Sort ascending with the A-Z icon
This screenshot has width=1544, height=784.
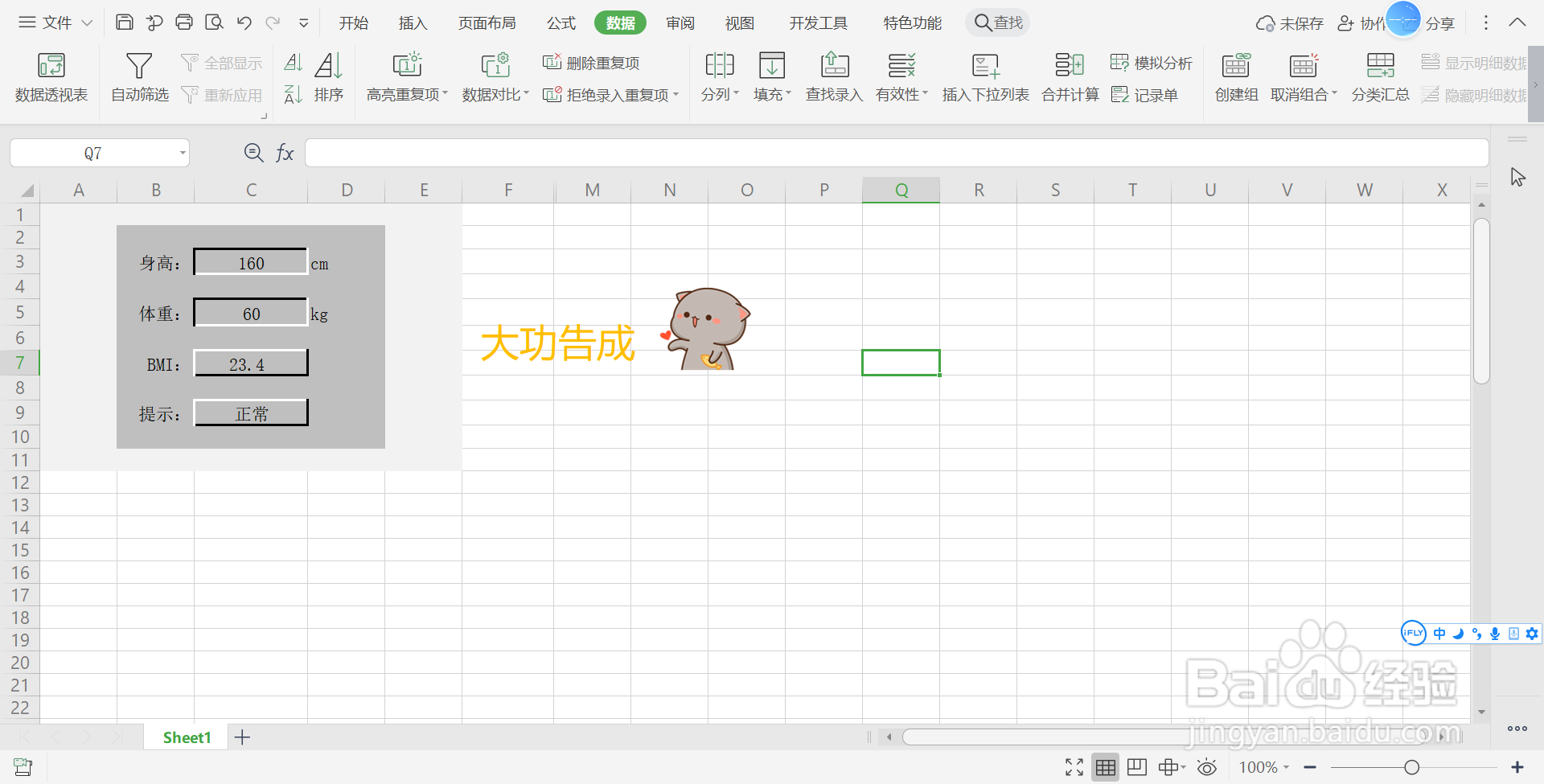tap(294, 63)
